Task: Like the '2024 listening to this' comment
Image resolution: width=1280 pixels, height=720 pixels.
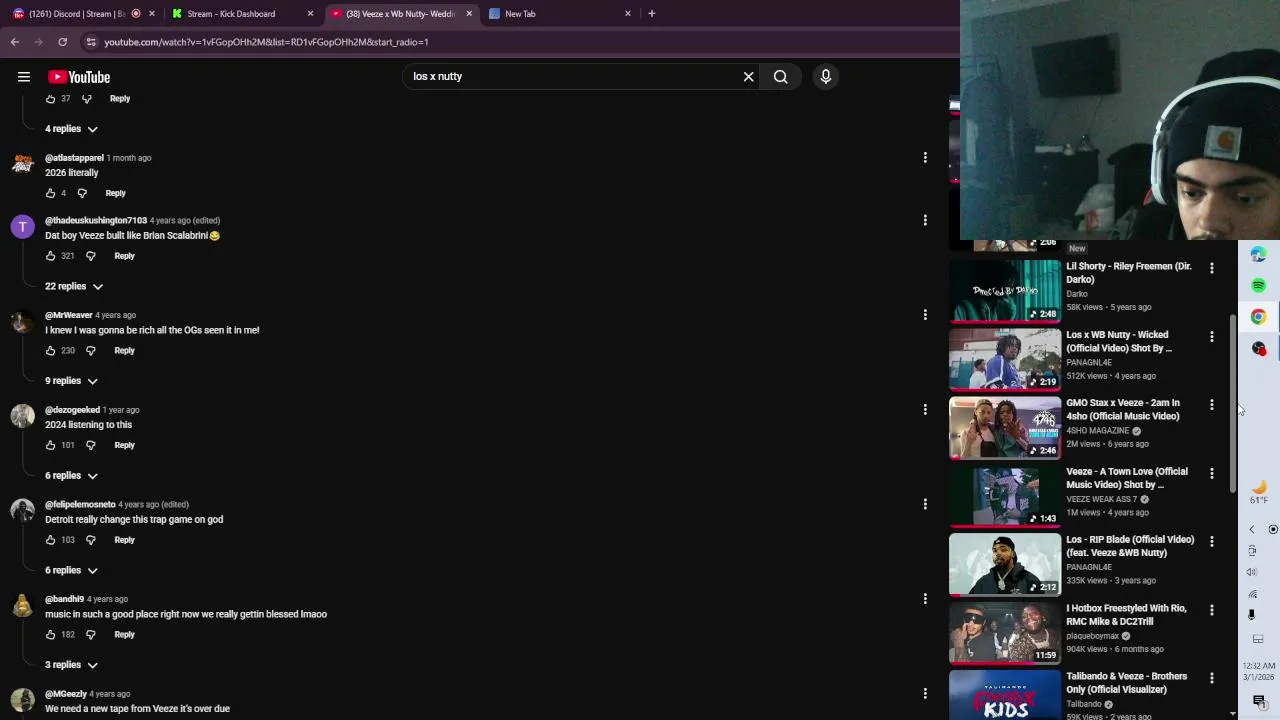Action: tap(50, 445)
